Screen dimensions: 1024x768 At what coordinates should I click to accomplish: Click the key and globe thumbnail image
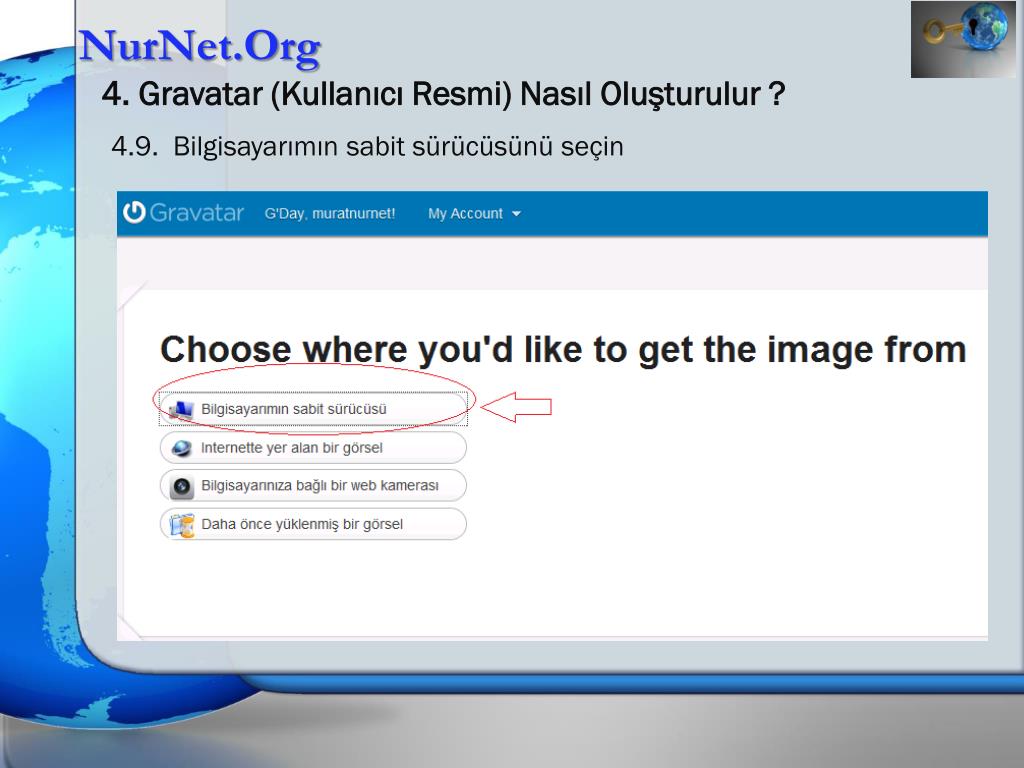963,40
